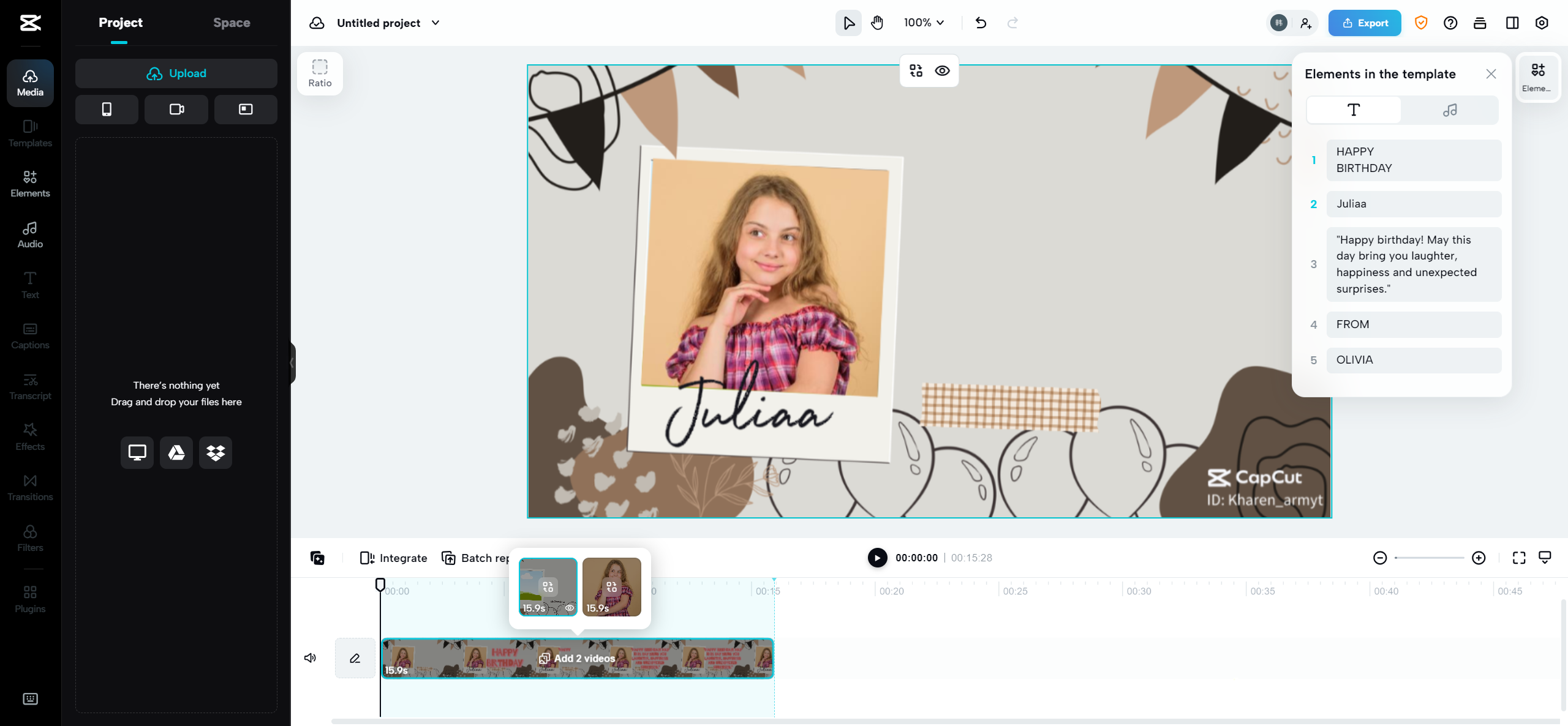Select the Audio panel in the sidebar
Image resolution: width=1568 pixels, height=726 pixels.
[29, 234]
